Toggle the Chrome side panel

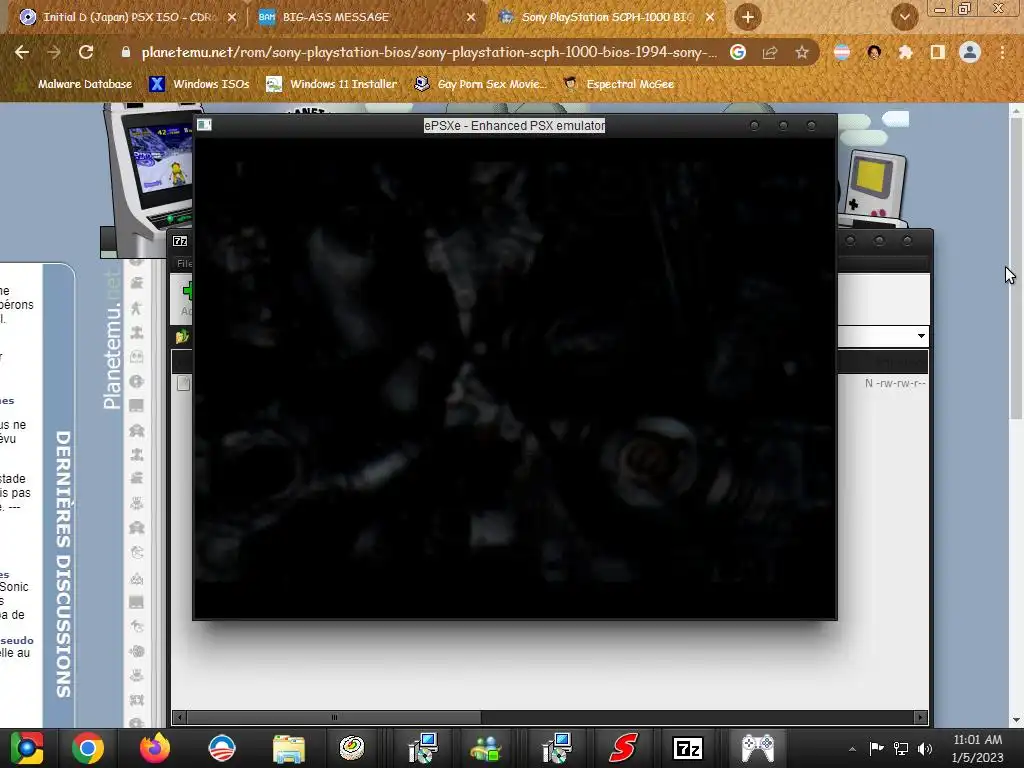[938, 52]
